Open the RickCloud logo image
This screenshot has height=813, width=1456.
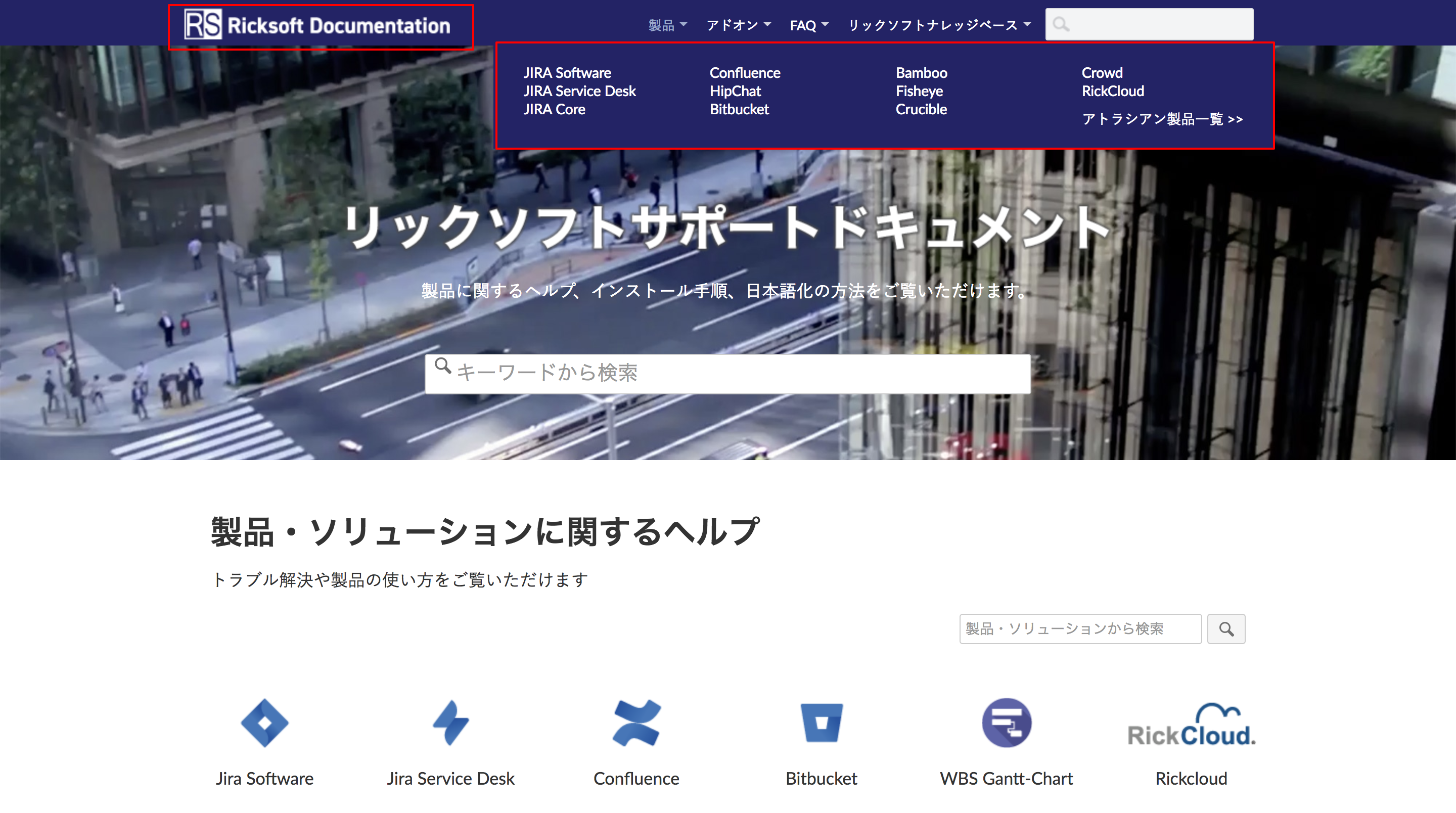(1192, 725)
